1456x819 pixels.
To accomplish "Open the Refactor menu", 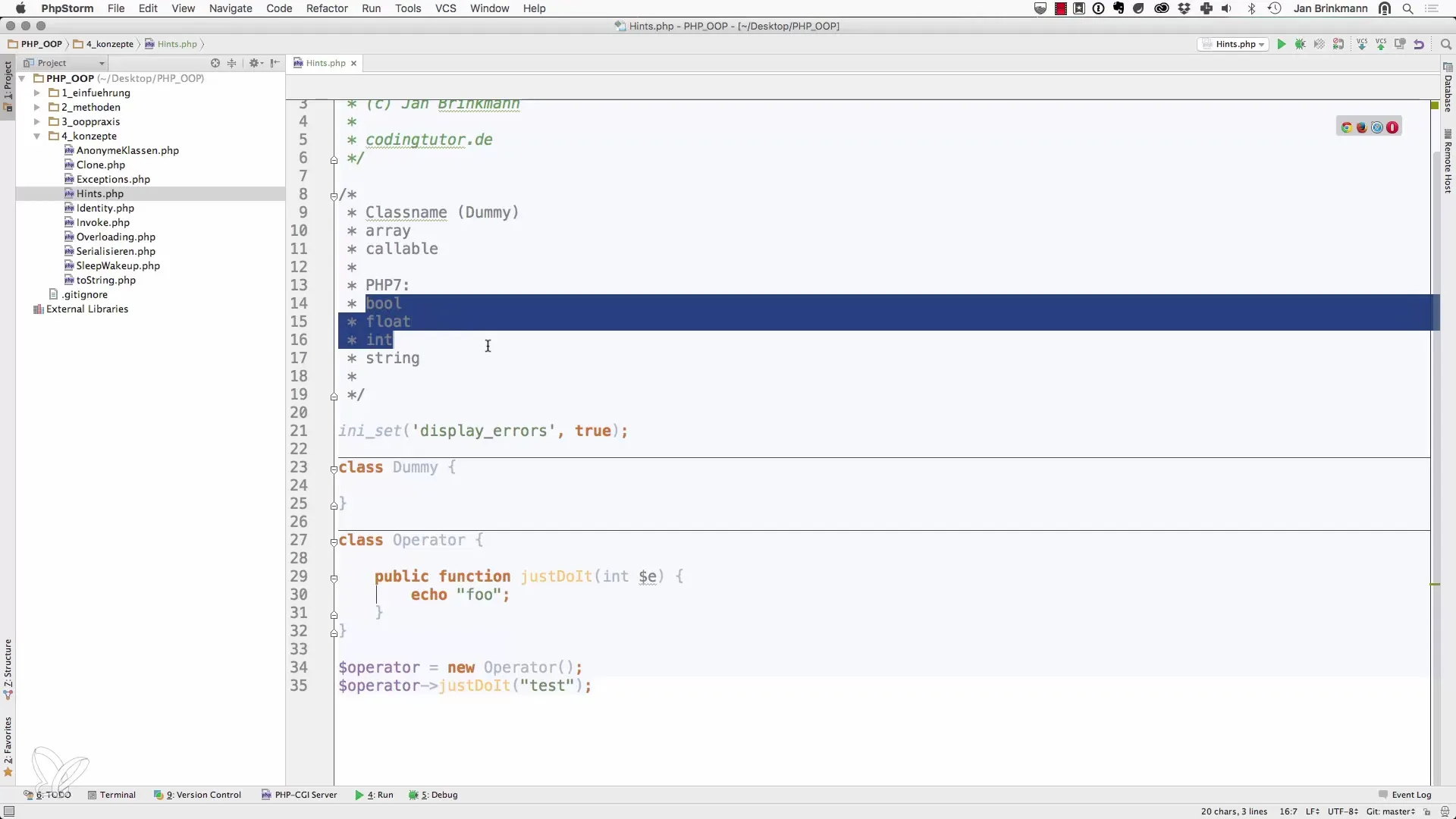I will (x=327, y=8).
